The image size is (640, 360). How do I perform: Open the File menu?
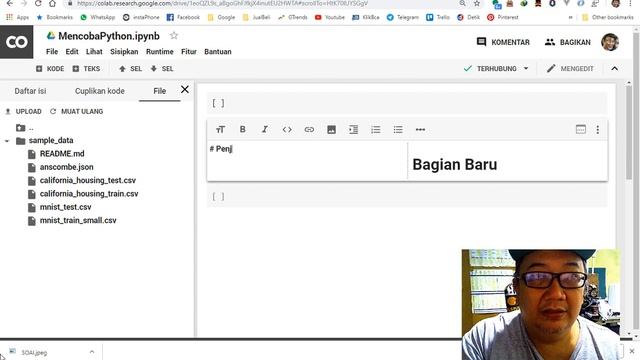click(52, 52)
